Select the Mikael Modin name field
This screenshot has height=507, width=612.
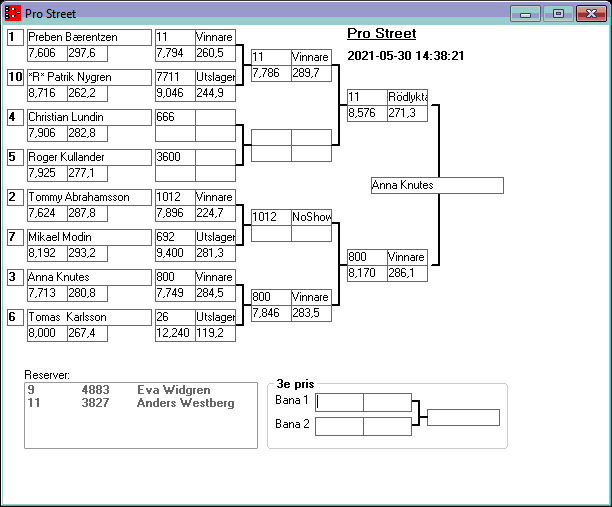pos(88,237)
